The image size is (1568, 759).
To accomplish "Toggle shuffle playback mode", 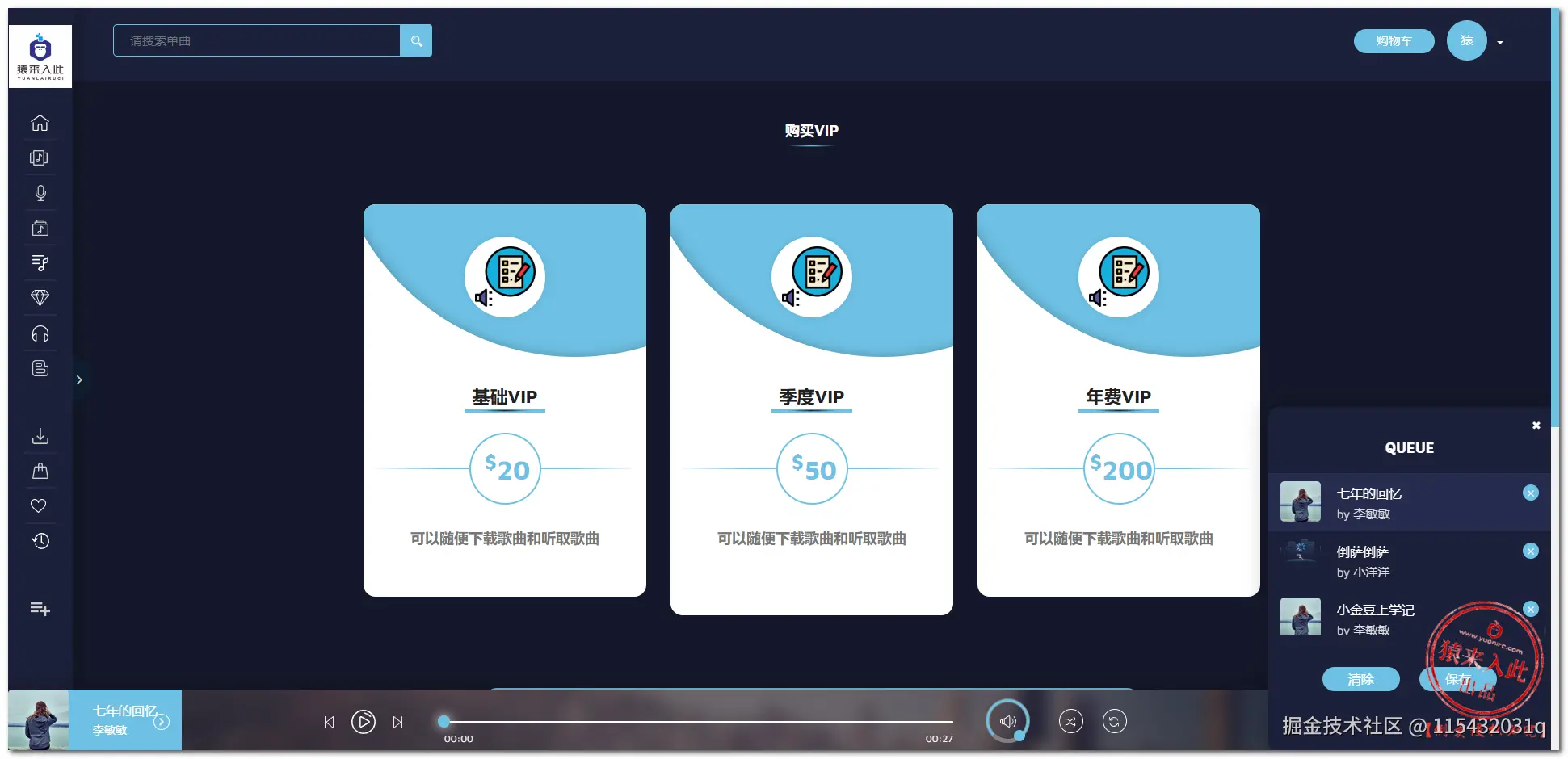I will pos(1070,721).
